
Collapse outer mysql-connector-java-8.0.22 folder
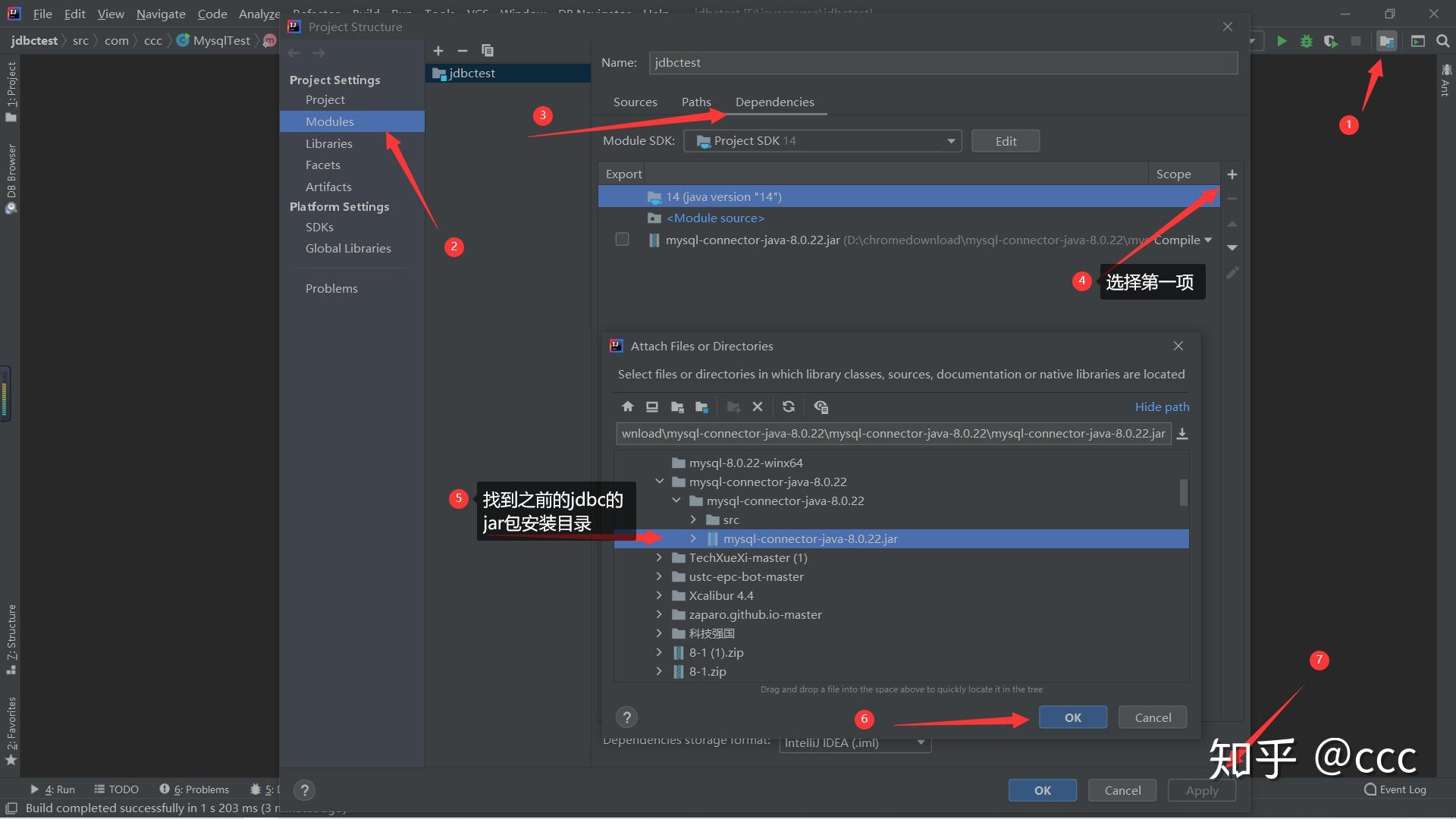660,482
